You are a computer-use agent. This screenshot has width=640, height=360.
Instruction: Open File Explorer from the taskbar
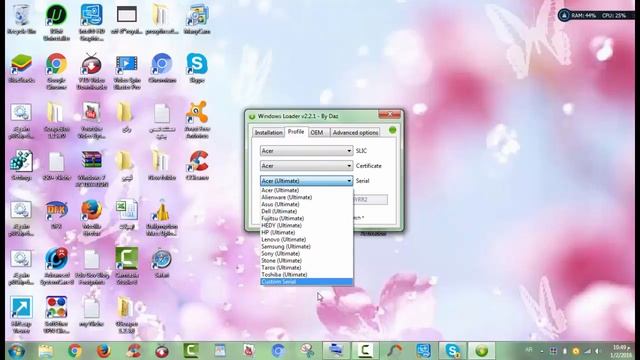pyautogui.click(x=46, y=351)
